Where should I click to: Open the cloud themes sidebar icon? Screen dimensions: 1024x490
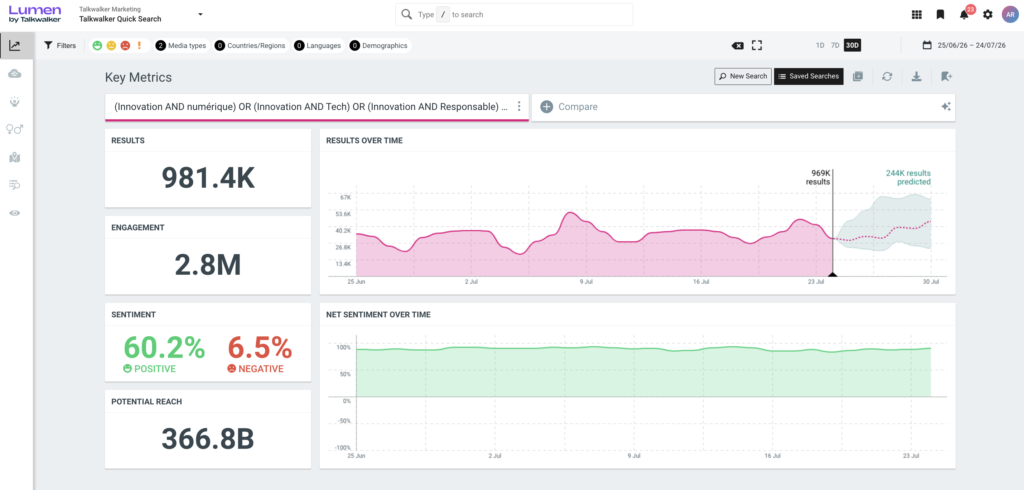click(15, 74)
